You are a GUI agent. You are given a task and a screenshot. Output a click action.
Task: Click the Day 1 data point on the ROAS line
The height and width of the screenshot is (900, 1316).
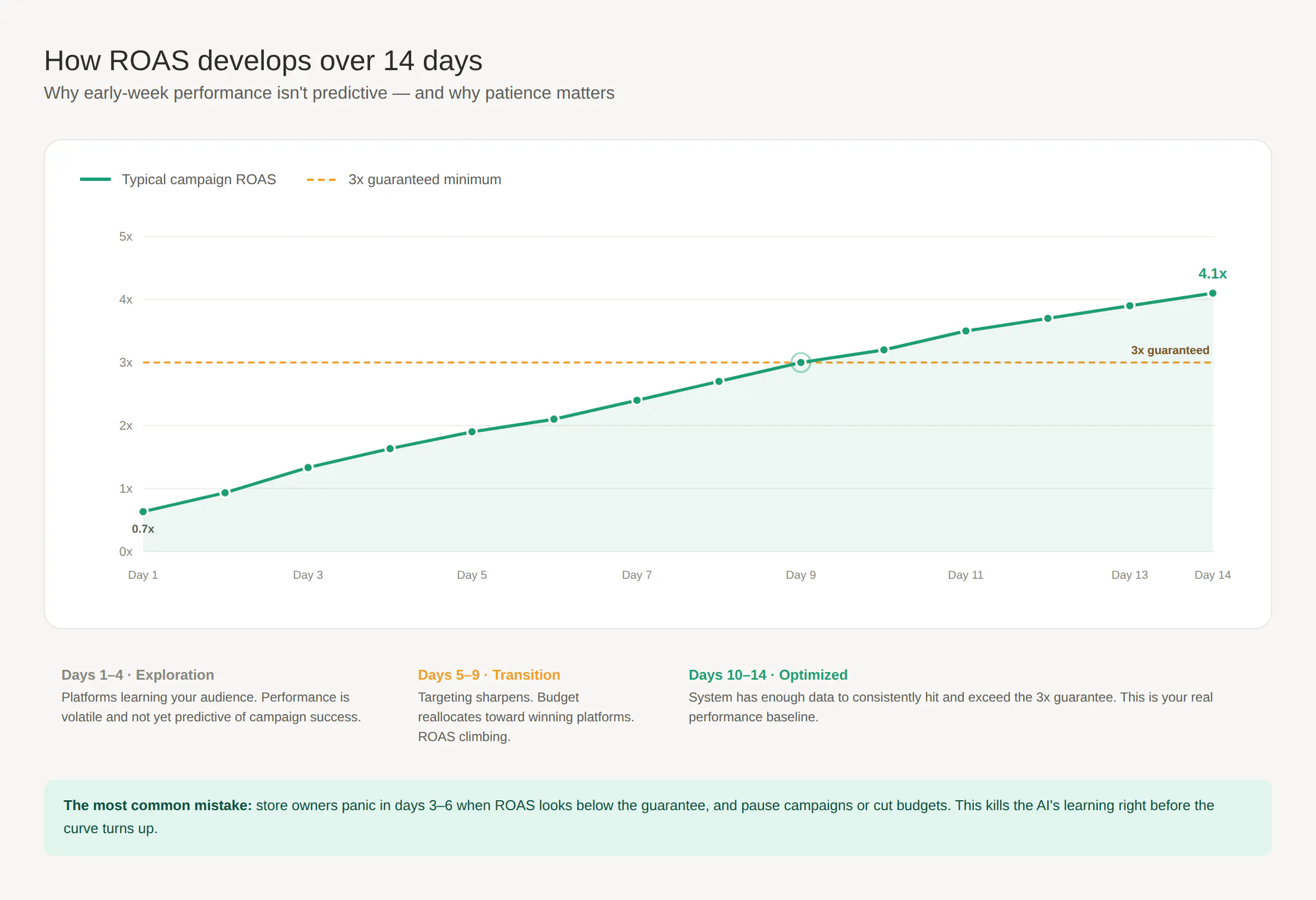coord(143,512)
